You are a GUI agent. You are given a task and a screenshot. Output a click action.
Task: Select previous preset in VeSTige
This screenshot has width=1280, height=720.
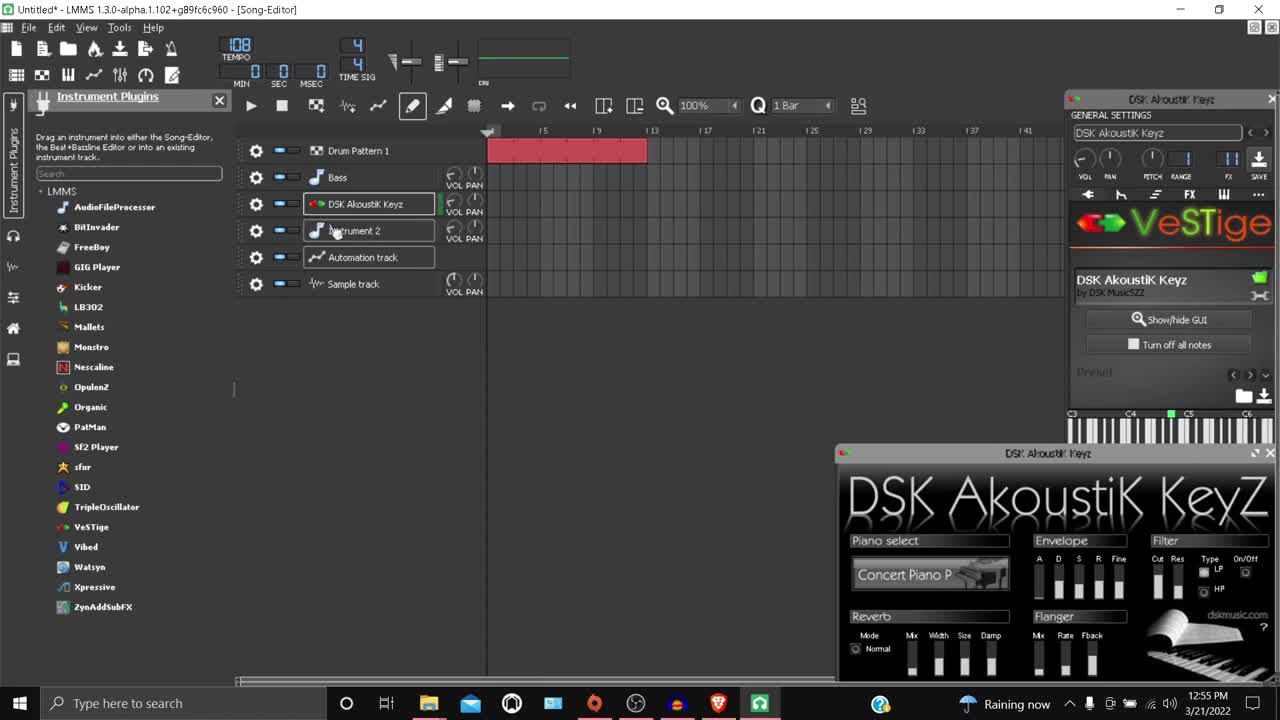tap(1233, 375)
